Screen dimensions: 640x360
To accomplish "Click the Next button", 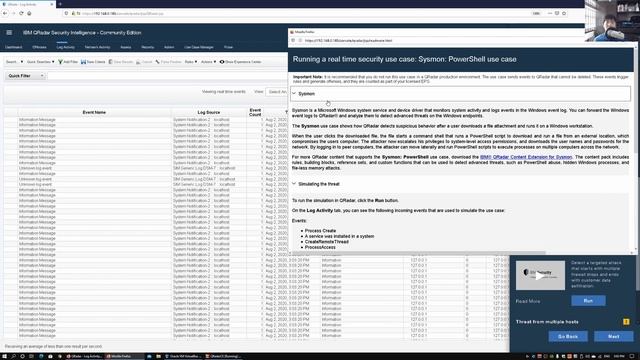I will pyautogui.click(x=613, y=336).
